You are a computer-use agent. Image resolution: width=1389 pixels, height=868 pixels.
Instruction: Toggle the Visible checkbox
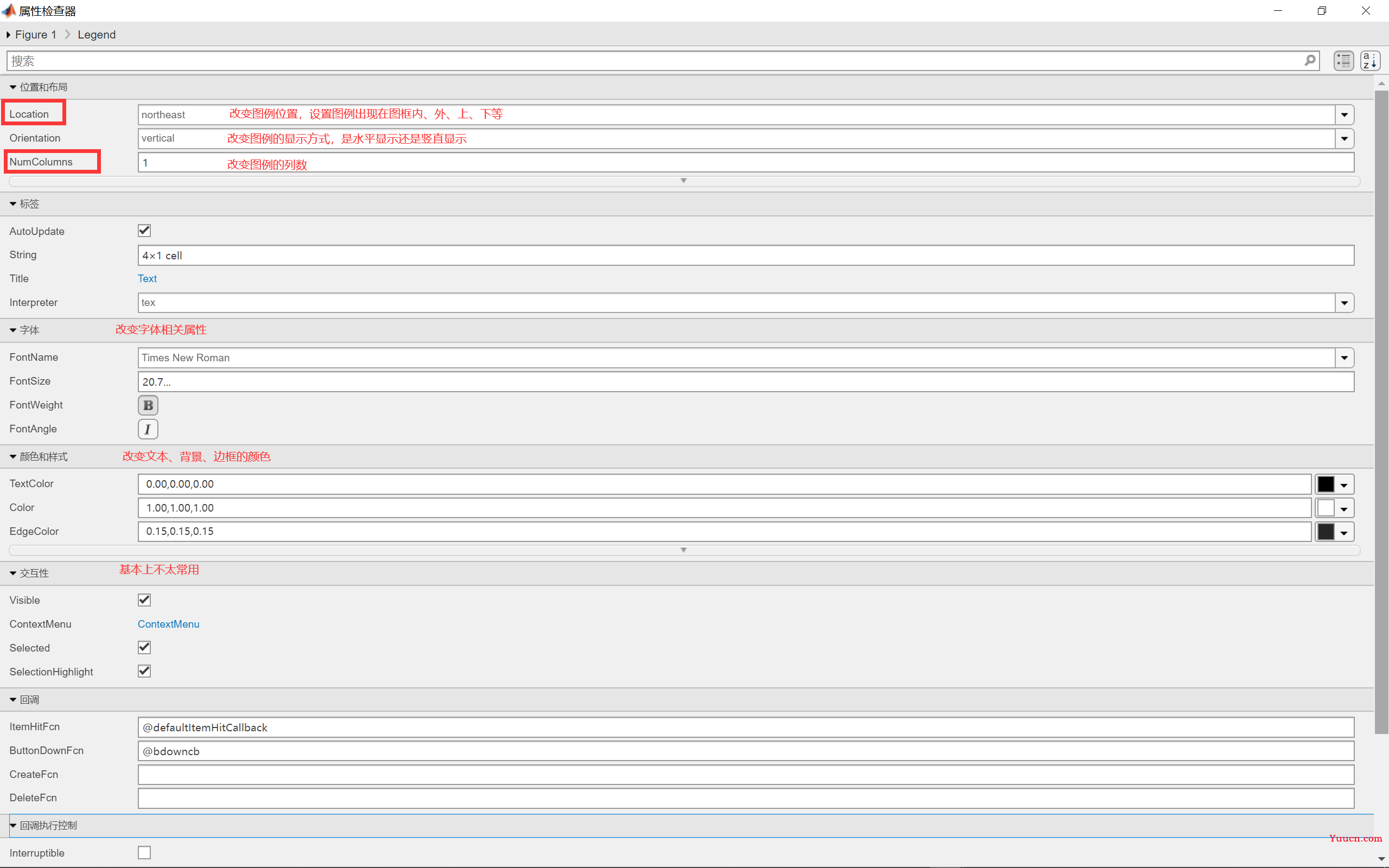pyautogui.click(x=145, y=600)
